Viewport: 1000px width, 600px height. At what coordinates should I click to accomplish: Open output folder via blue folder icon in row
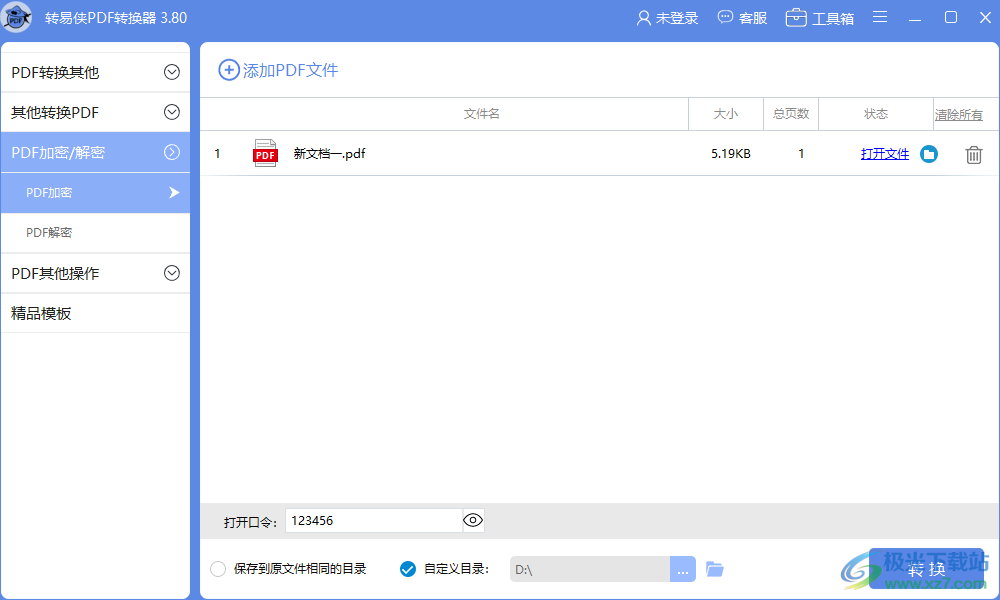click(x=929, y=154)
